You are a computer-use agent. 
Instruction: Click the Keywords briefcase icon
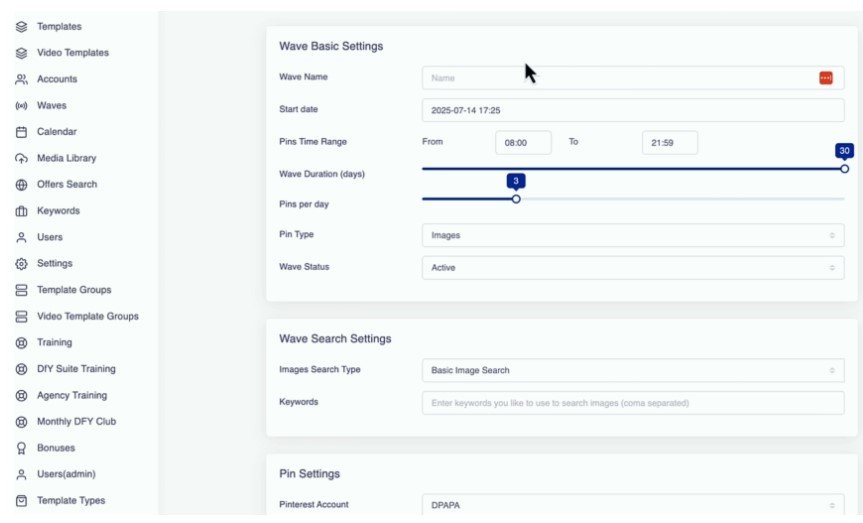(21, 211)
